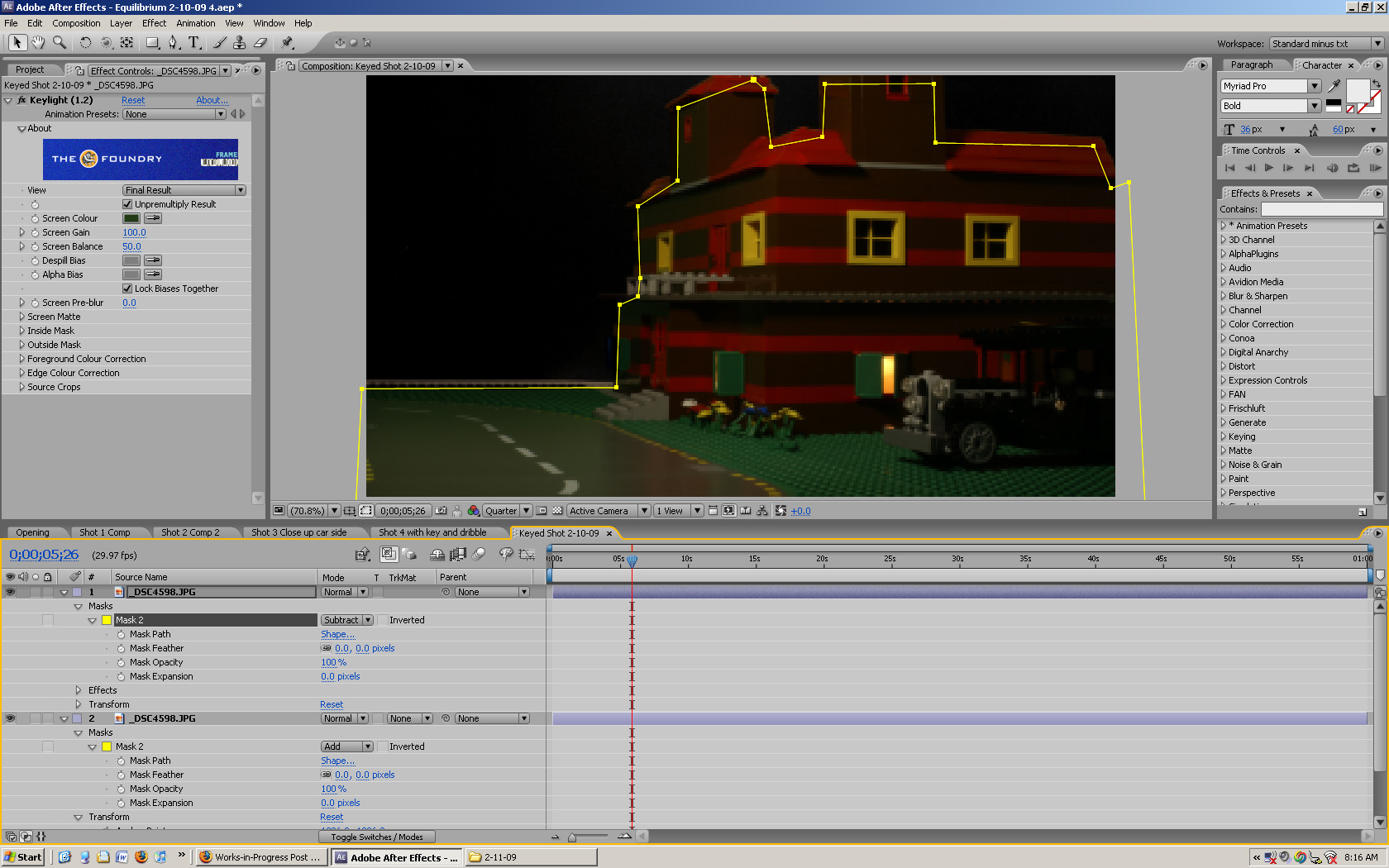This screenshot has height=868, width=1389.
Task: Toggle the Effect Controls panel lock
Action: [x=80, y=71]
